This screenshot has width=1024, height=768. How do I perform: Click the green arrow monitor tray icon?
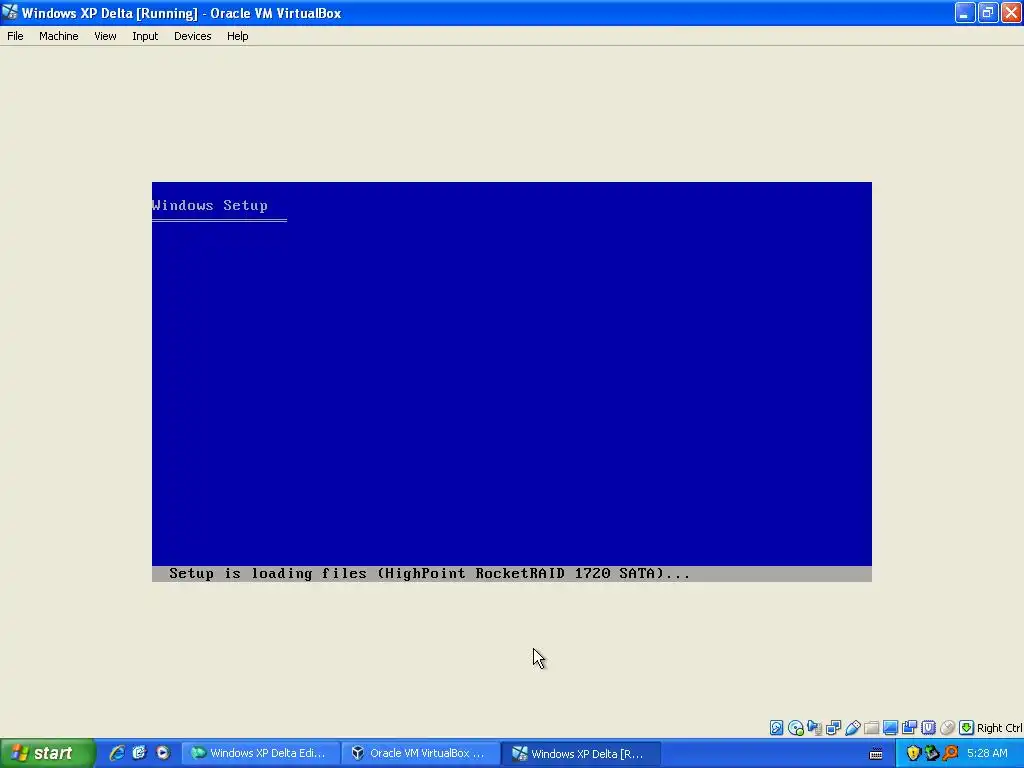(x=932, y=753)
